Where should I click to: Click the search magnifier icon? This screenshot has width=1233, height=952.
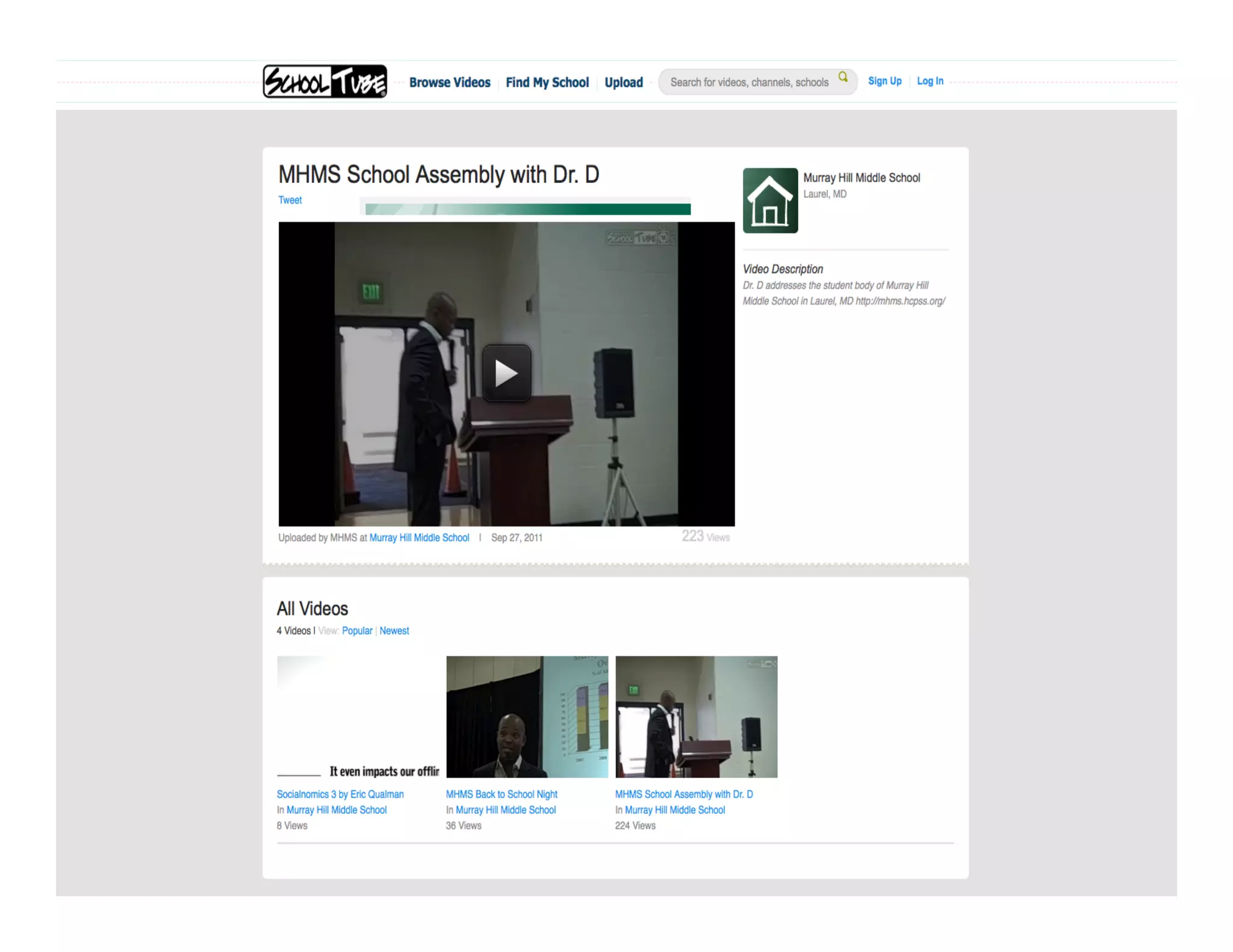coord(843,77)
